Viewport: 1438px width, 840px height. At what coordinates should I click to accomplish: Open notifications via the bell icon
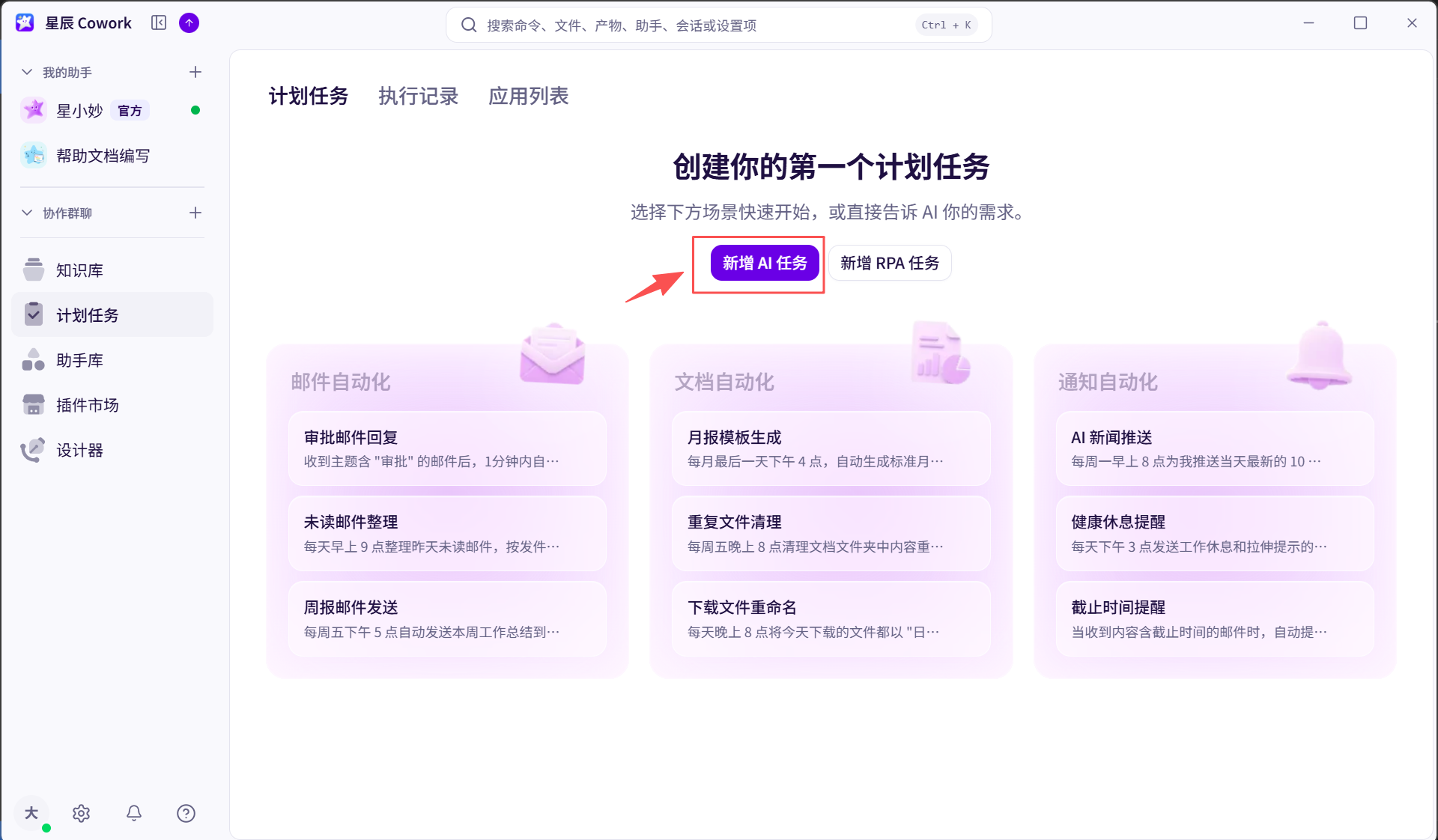[134, 813]
